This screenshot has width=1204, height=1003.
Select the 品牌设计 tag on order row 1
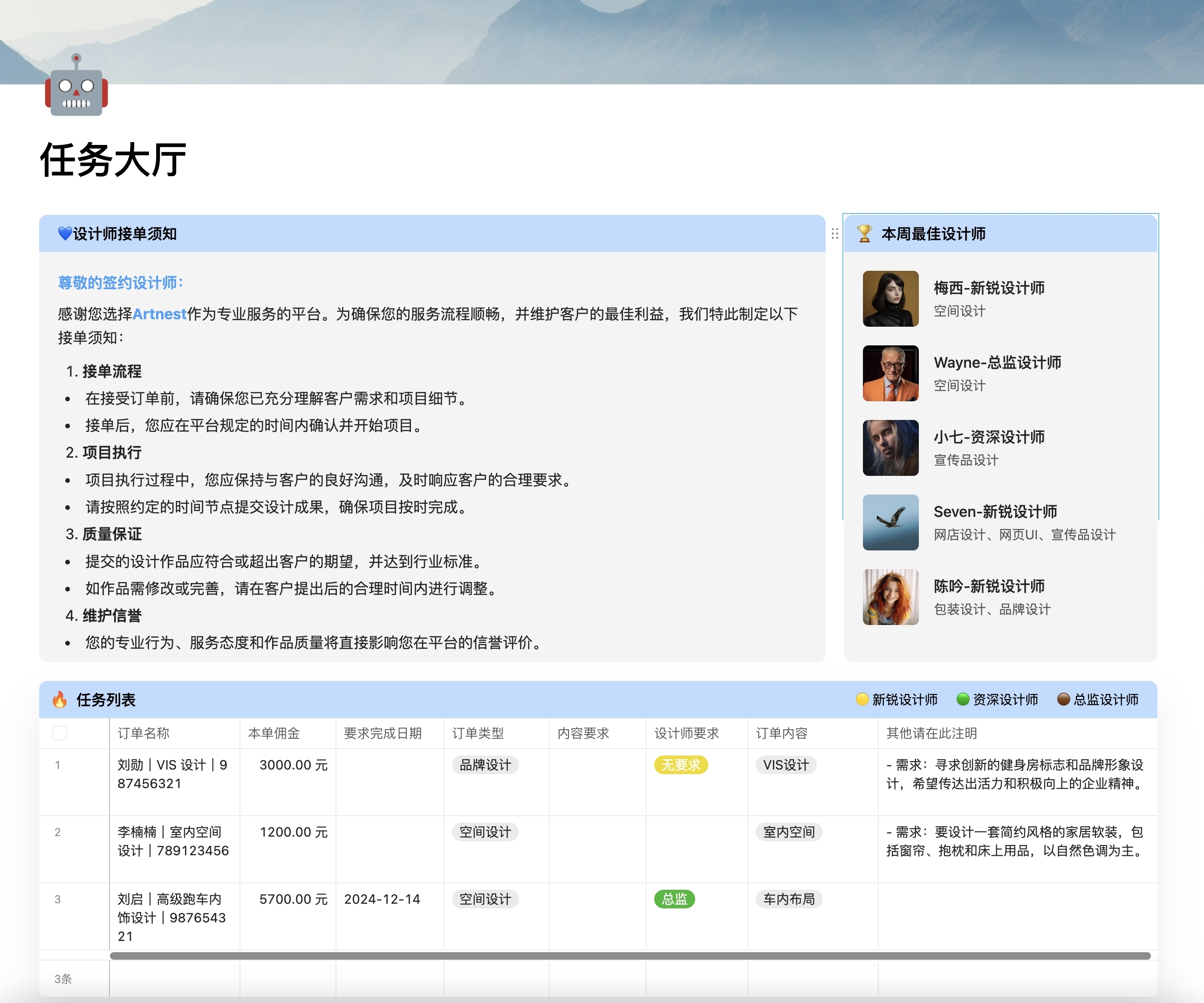(x=485, y=764)
